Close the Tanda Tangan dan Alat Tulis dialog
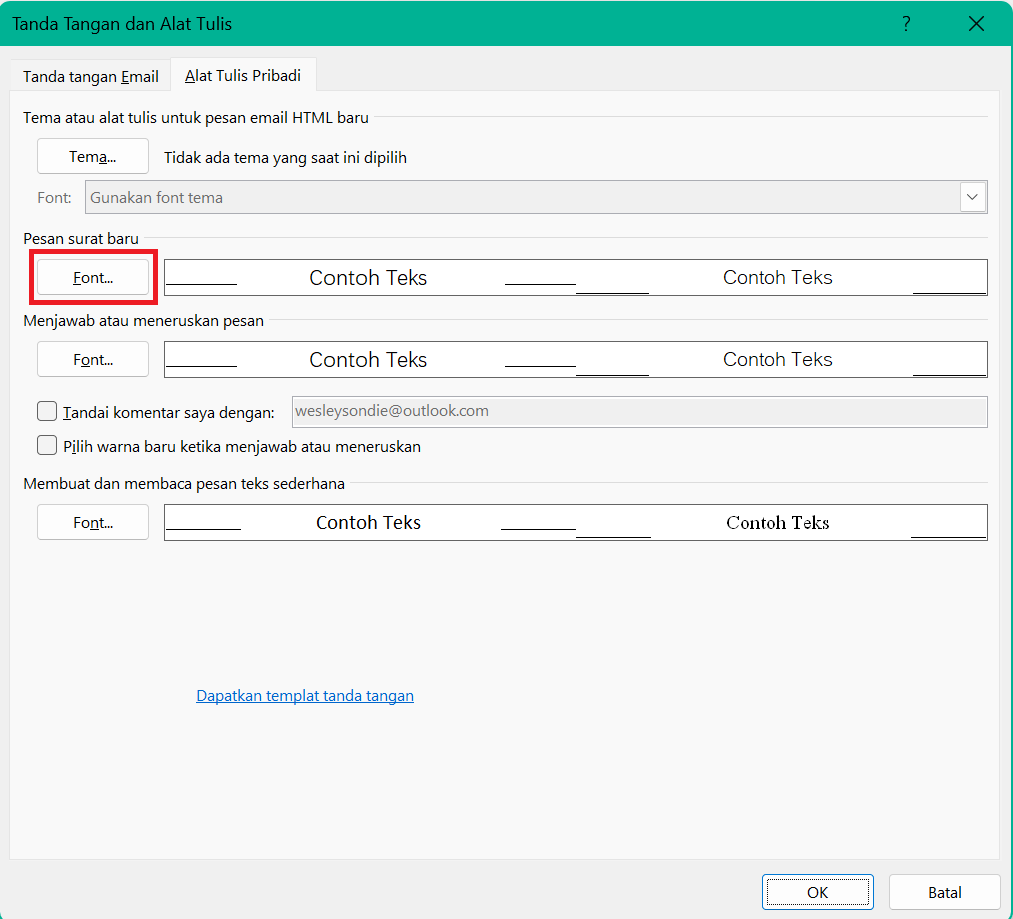This screenshot has width=1013, height=919. coord(976,24)
